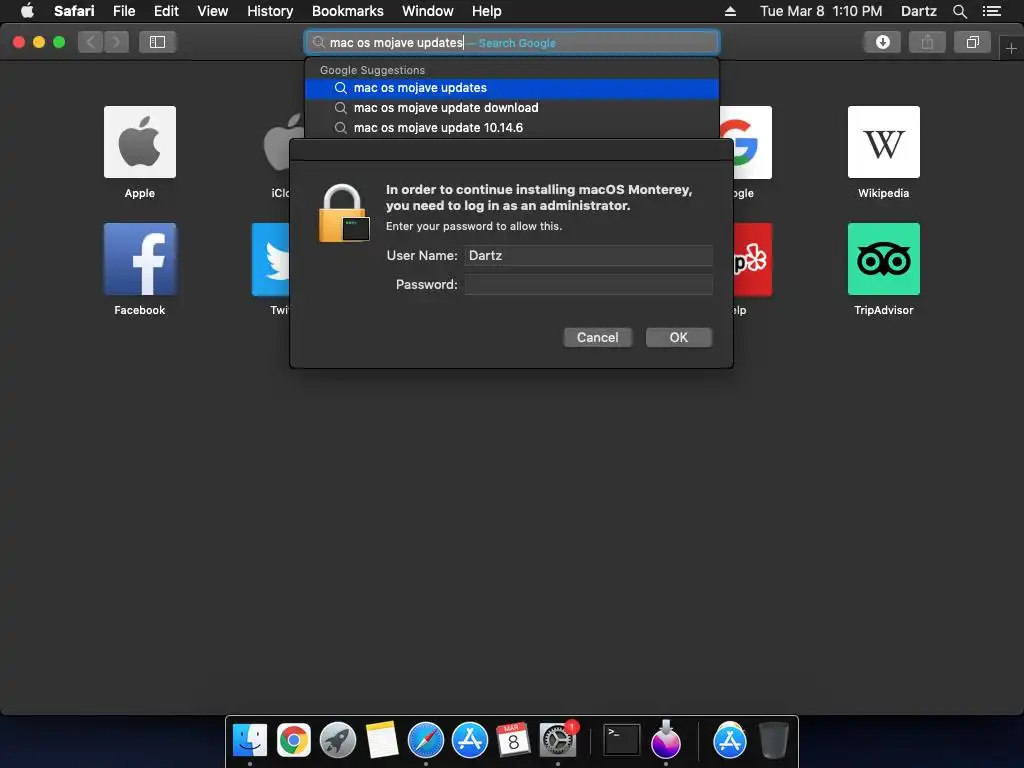Select suggestion 'mac os mojave update 10.14.6'
The image size is (1024, 768).
click(512, 128)
